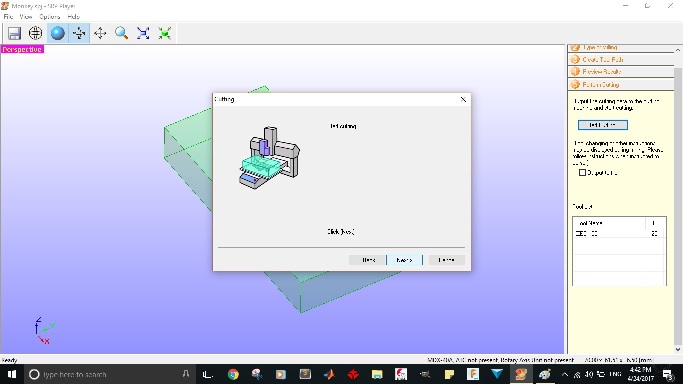Click the active SRP Player taskbar icon

pyautogui.click(x=521, y=374)
